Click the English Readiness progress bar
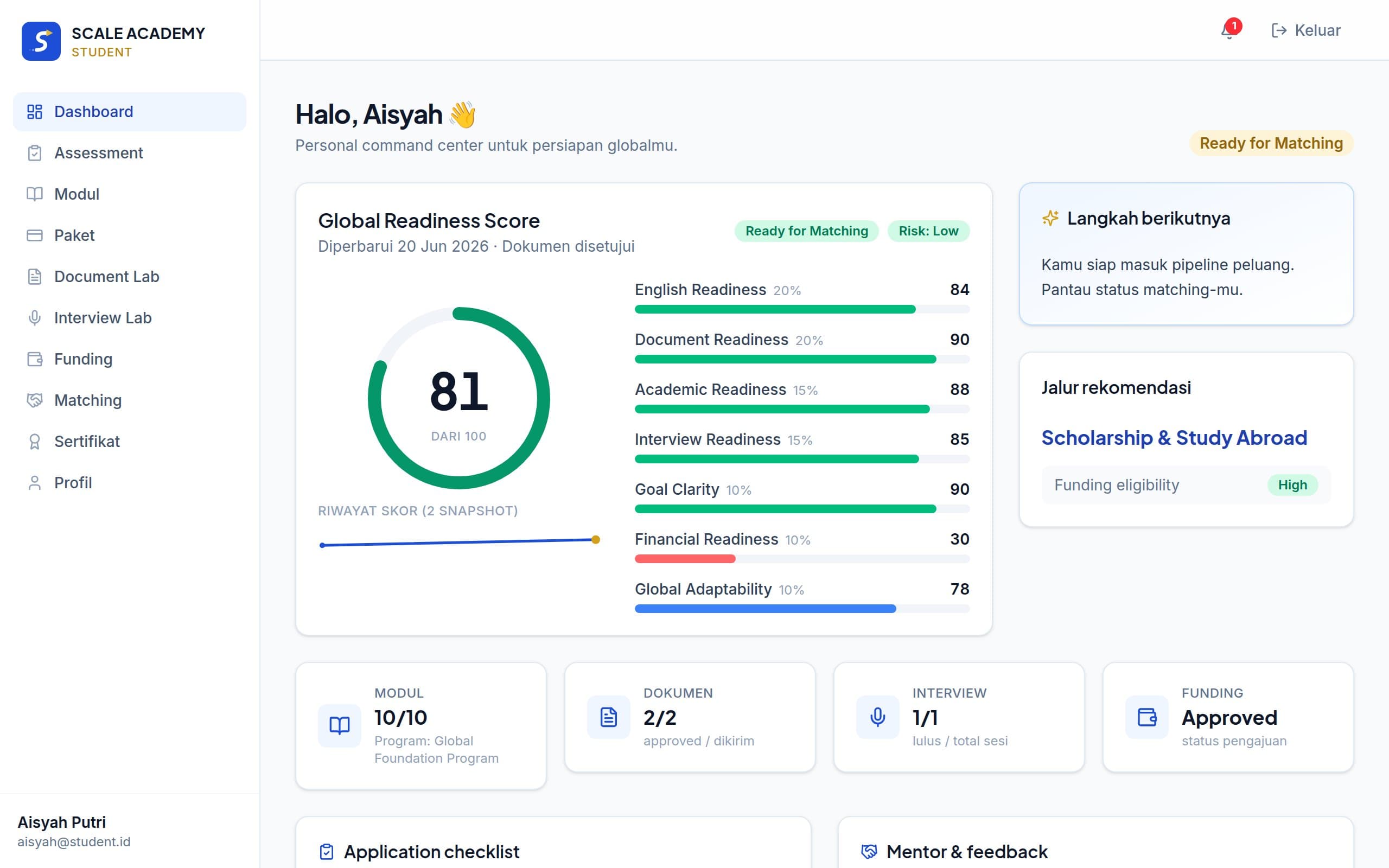1389x868 pixels. coord(802,309)
